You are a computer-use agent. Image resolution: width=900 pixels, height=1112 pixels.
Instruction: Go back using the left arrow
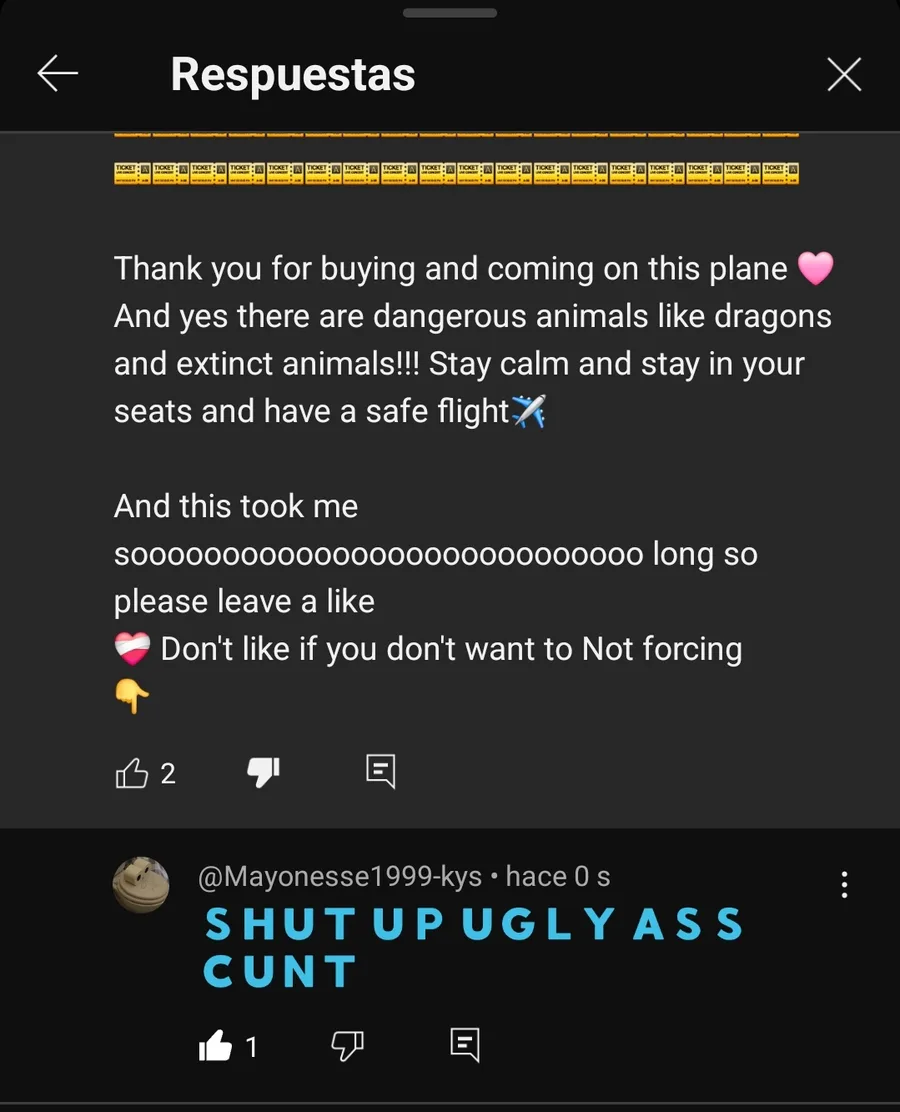[57, 74]
